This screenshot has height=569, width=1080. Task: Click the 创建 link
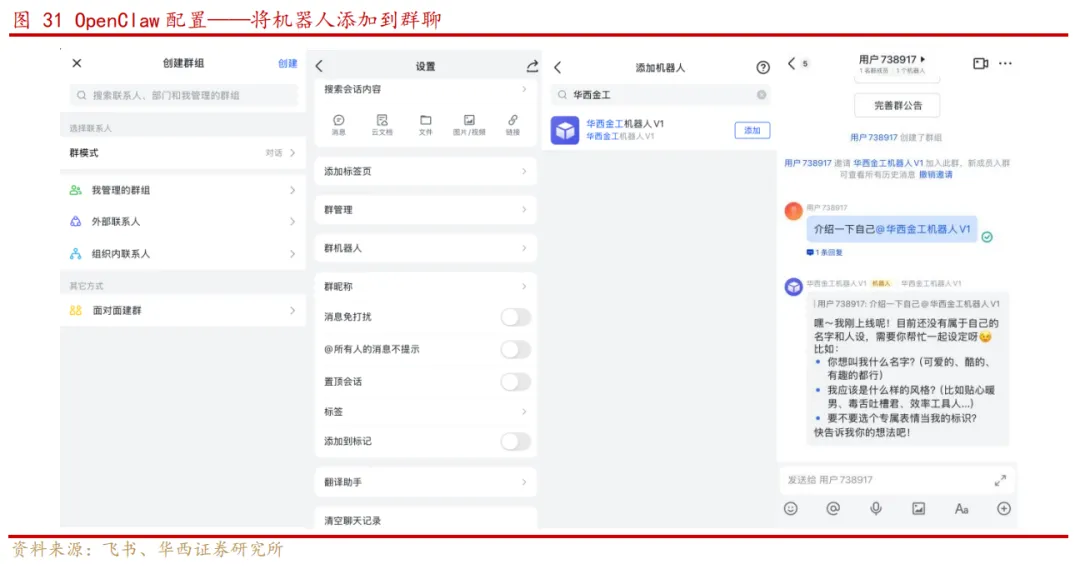tap(287, 63)
